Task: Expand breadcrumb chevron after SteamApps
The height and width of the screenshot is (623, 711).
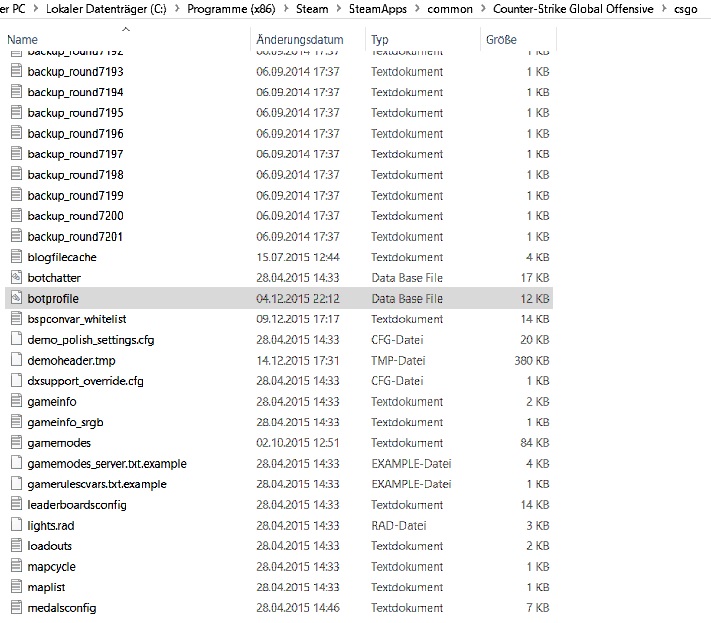Action: pyautogui.click(x=417, y=9)
